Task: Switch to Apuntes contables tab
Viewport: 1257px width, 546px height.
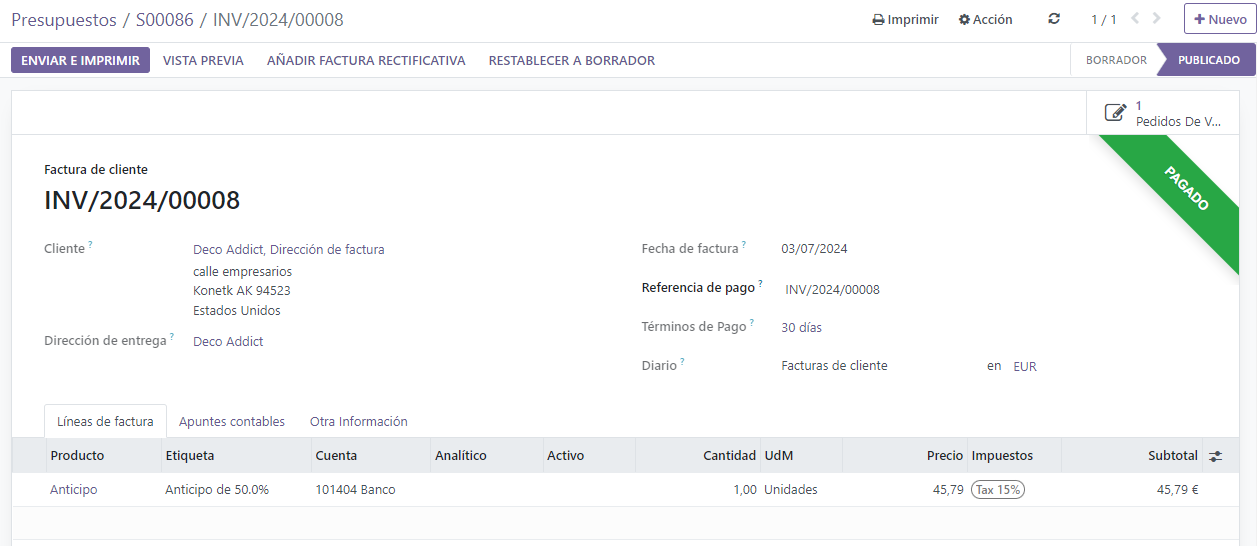Action: click(232, 422)
